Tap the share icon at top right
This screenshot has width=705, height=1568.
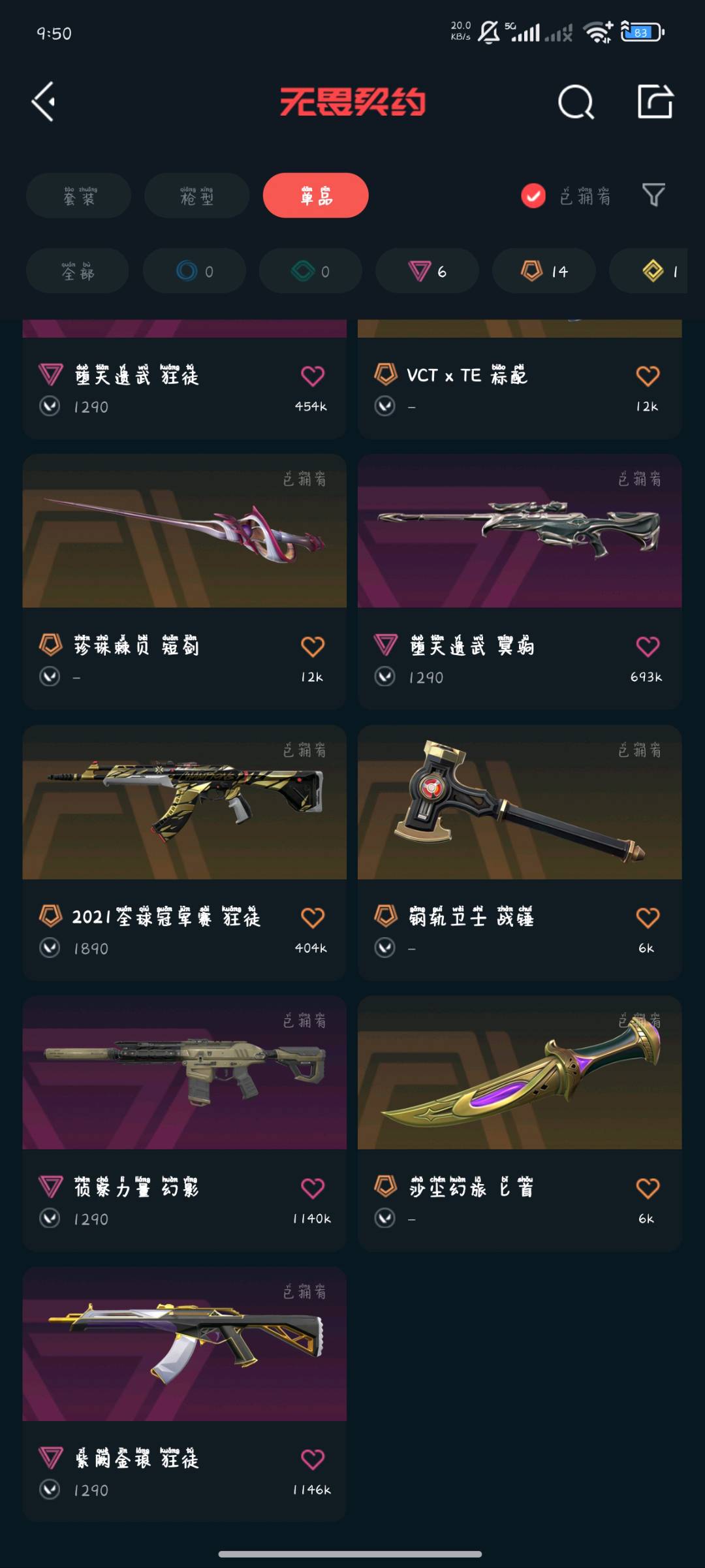coord(655,101)
